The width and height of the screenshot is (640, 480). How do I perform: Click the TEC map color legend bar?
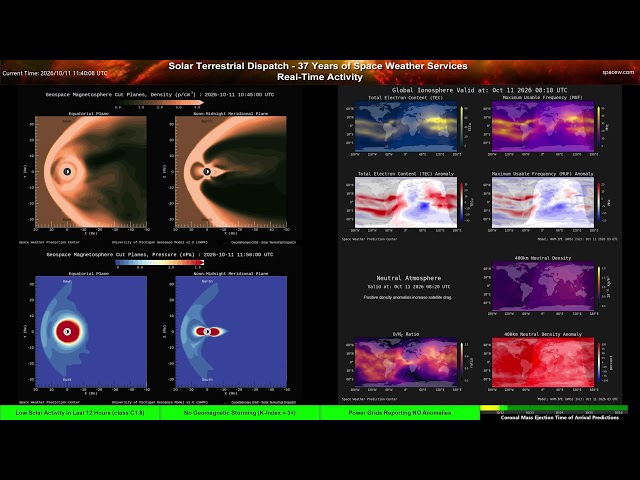click(x=462, y=127)
